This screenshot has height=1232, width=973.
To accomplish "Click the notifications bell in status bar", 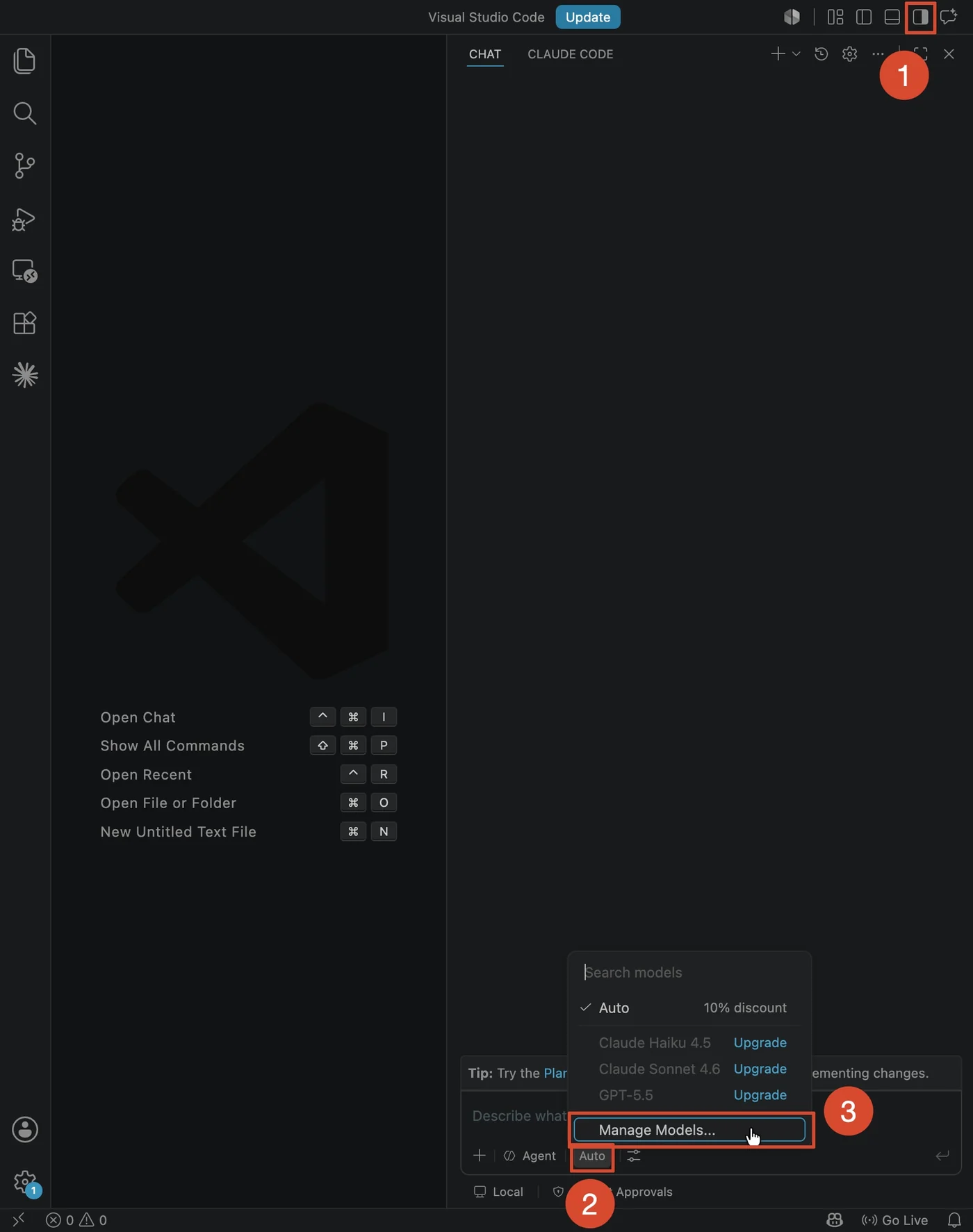I will click(954, 1220).
